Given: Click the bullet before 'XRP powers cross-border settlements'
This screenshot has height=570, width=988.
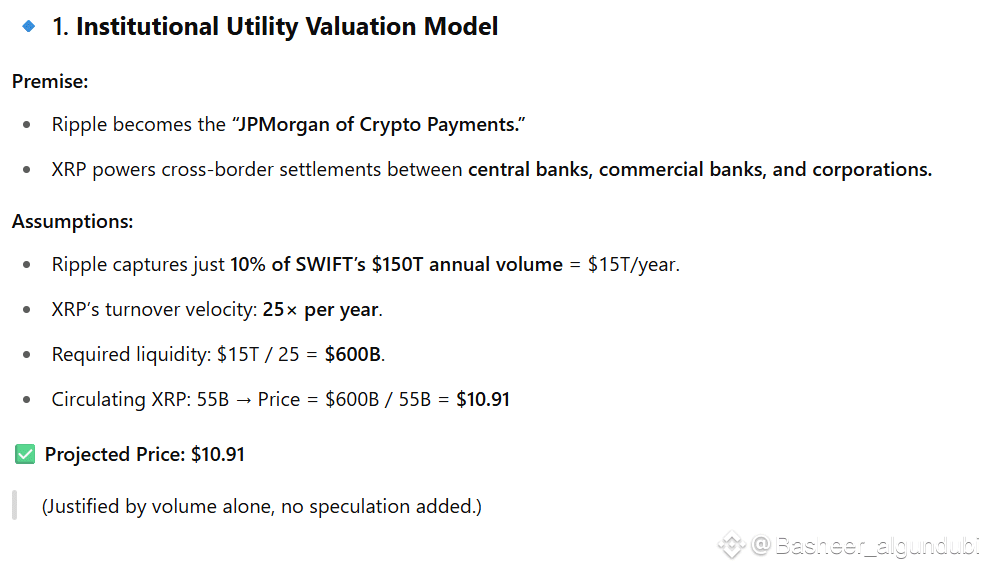Looking at the screenshot, I should coord(28,170).
